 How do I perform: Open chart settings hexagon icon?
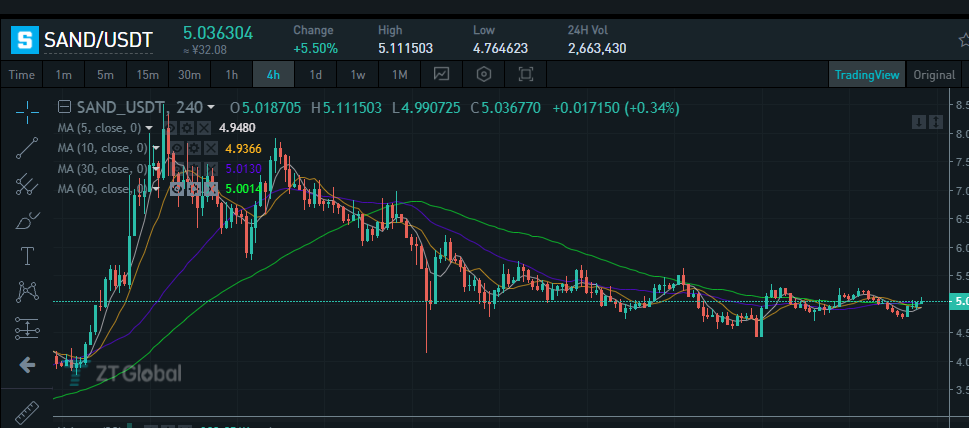[484, 75]
